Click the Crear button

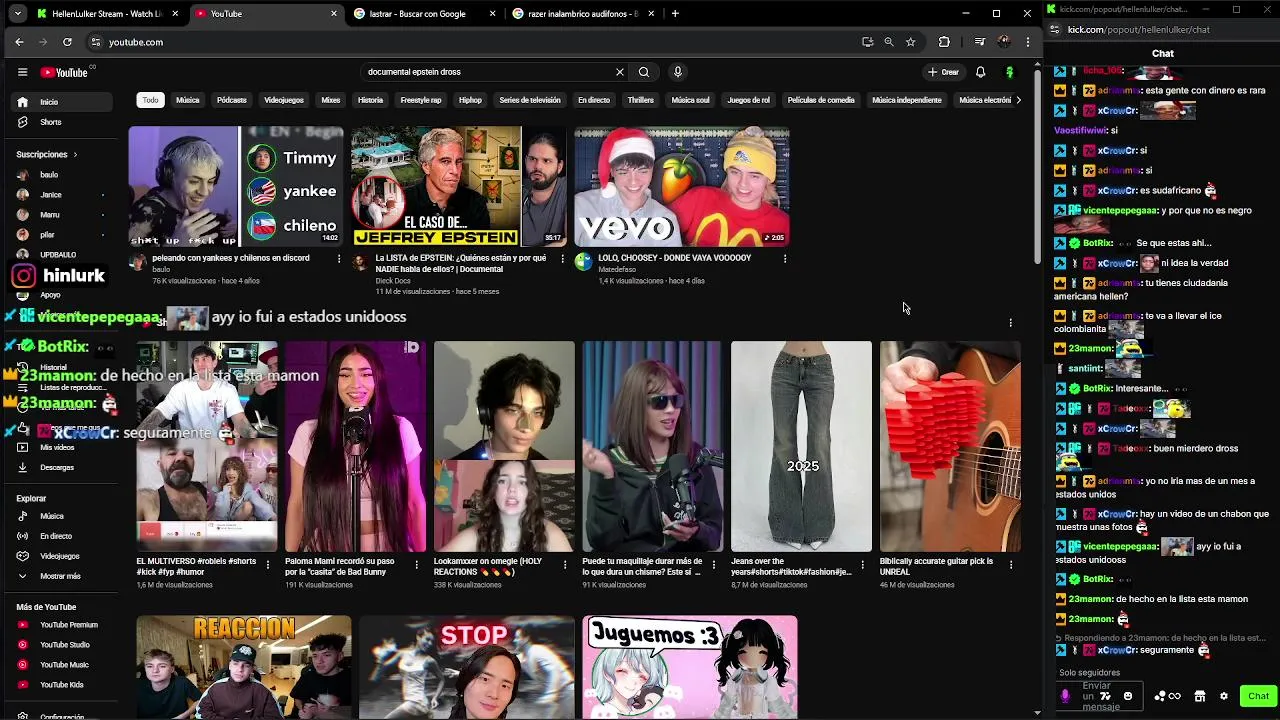coord(943,72)
